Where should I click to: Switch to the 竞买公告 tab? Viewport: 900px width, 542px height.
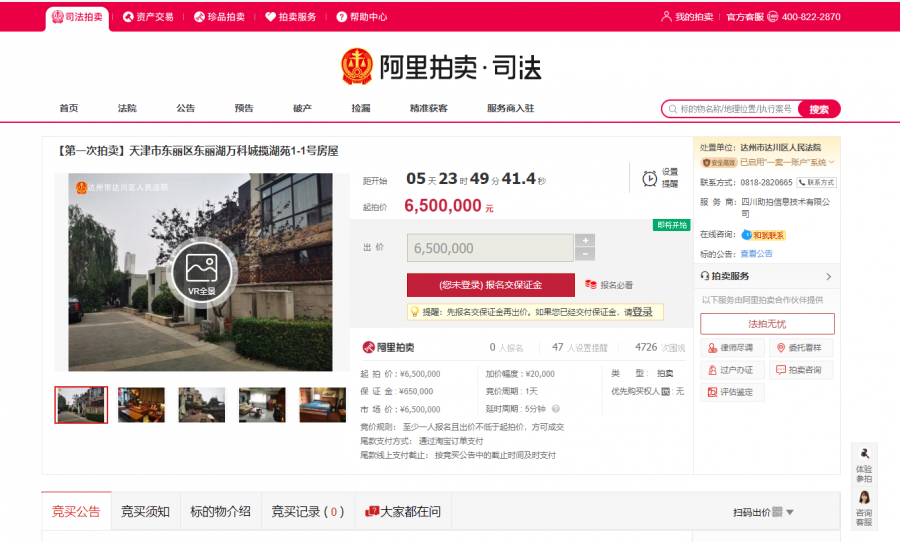(76, 512)
